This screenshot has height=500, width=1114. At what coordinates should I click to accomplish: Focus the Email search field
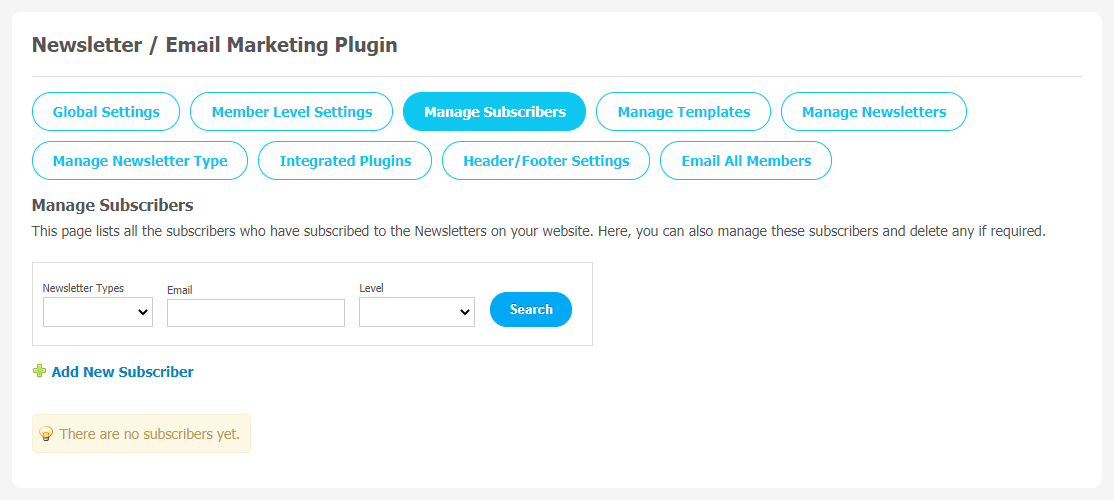(x=256, y=312)
